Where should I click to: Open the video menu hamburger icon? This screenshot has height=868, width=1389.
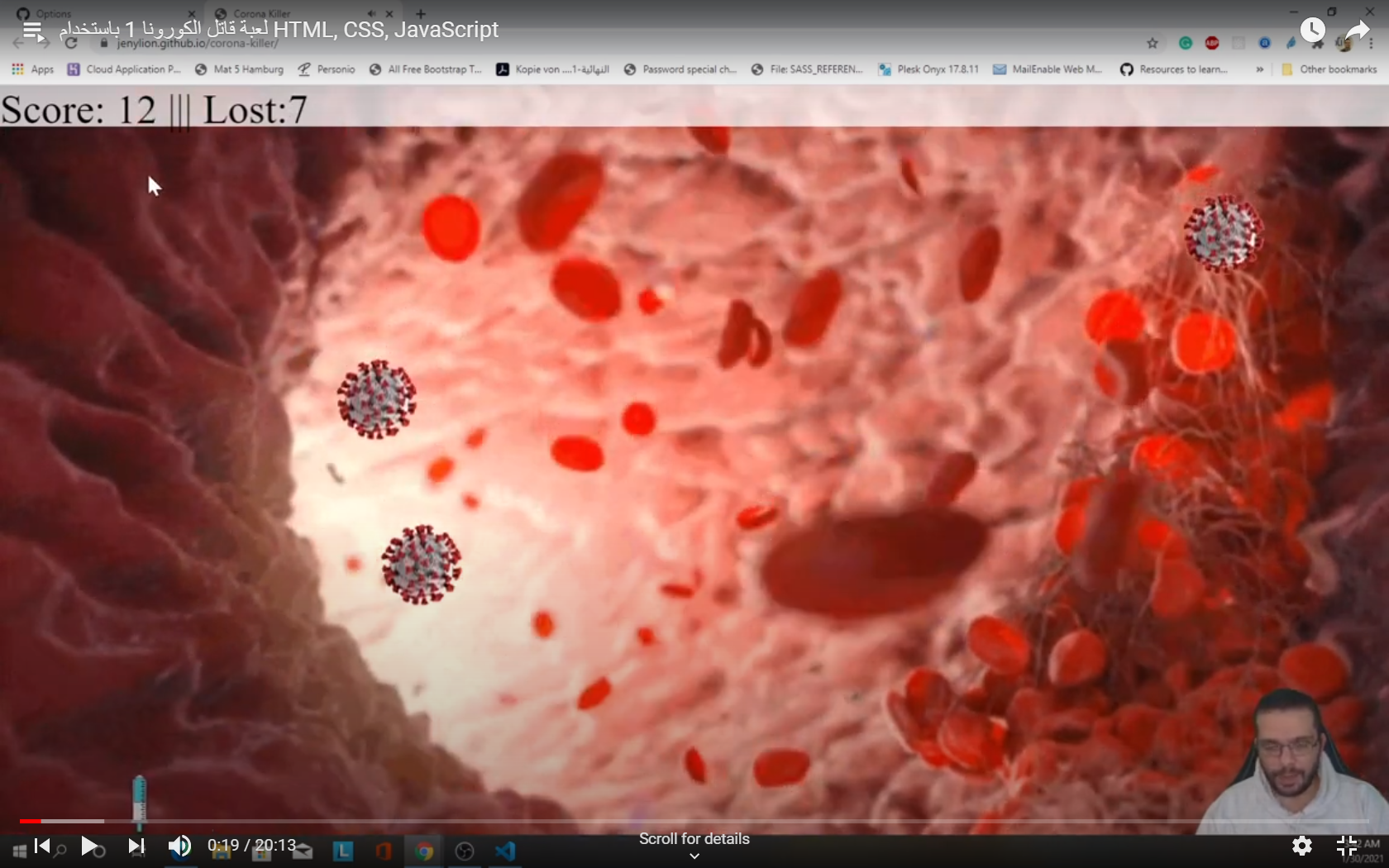pos(32,31)
